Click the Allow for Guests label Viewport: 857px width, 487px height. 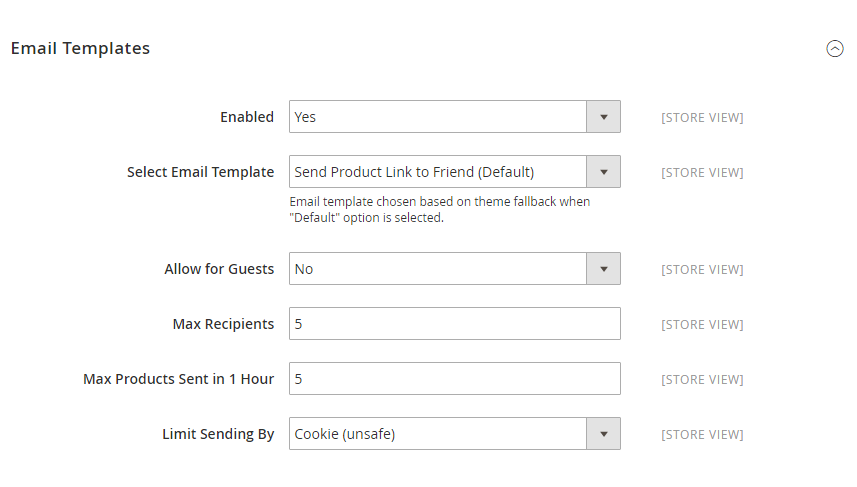click(219, 269)
